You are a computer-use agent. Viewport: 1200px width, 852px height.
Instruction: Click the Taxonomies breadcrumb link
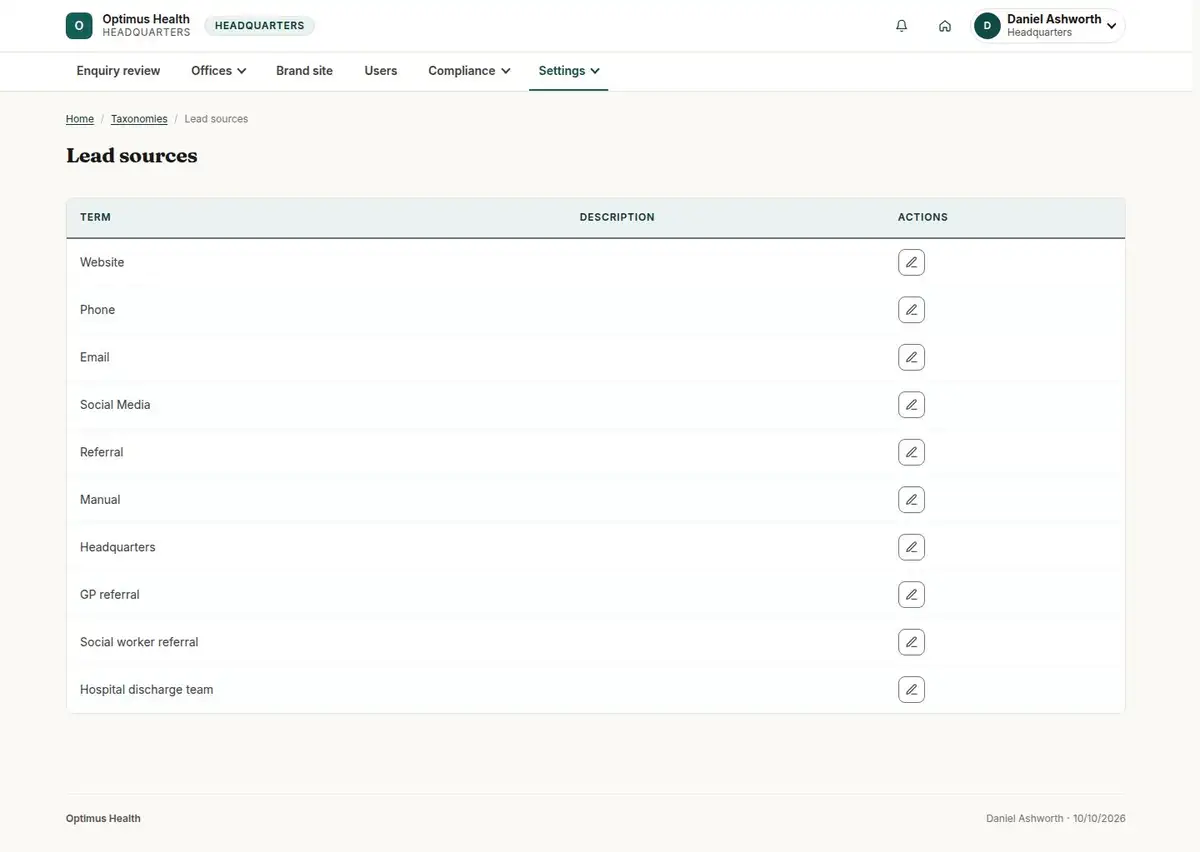[x=139, y=119]
